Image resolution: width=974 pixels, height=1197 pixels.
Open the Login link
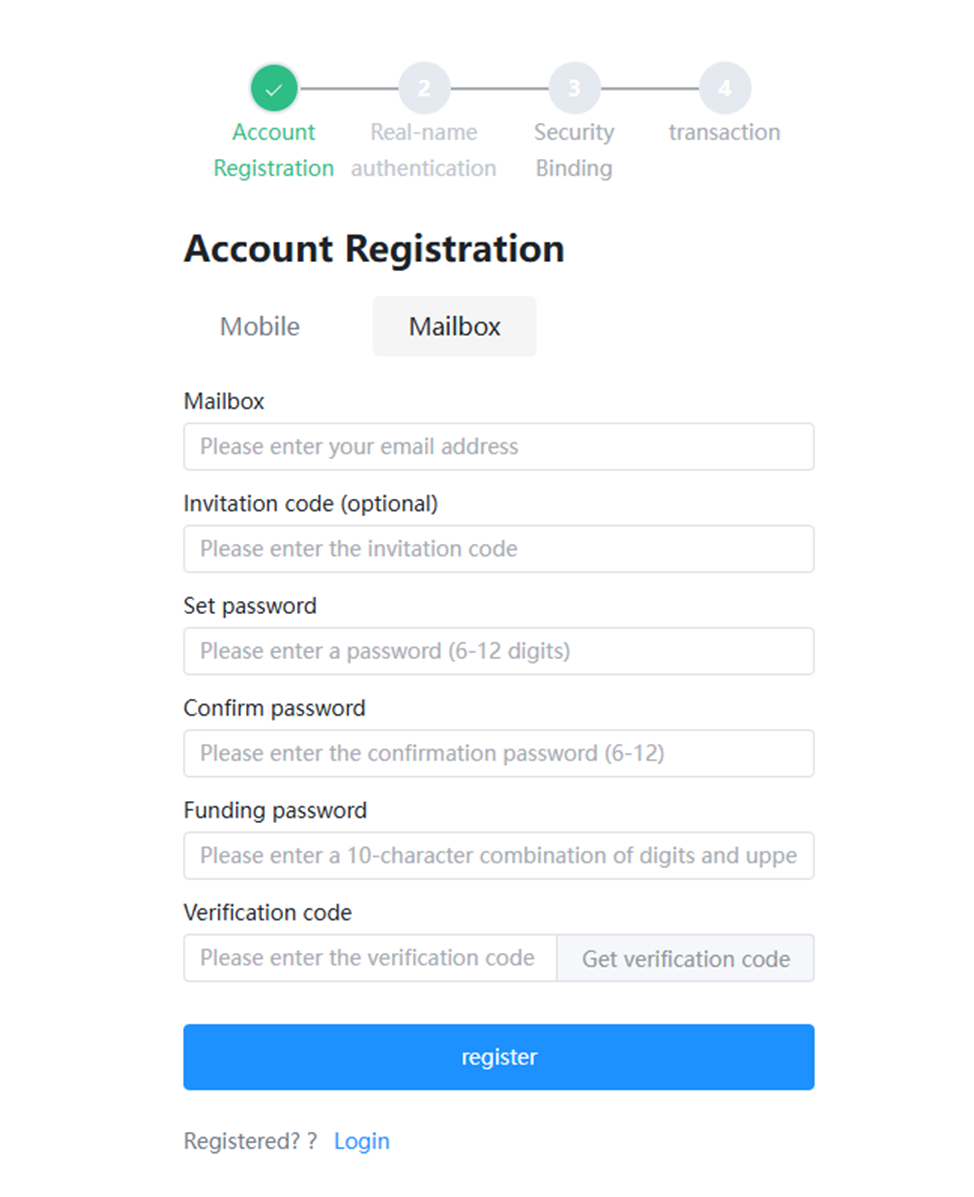point(362,1141)
